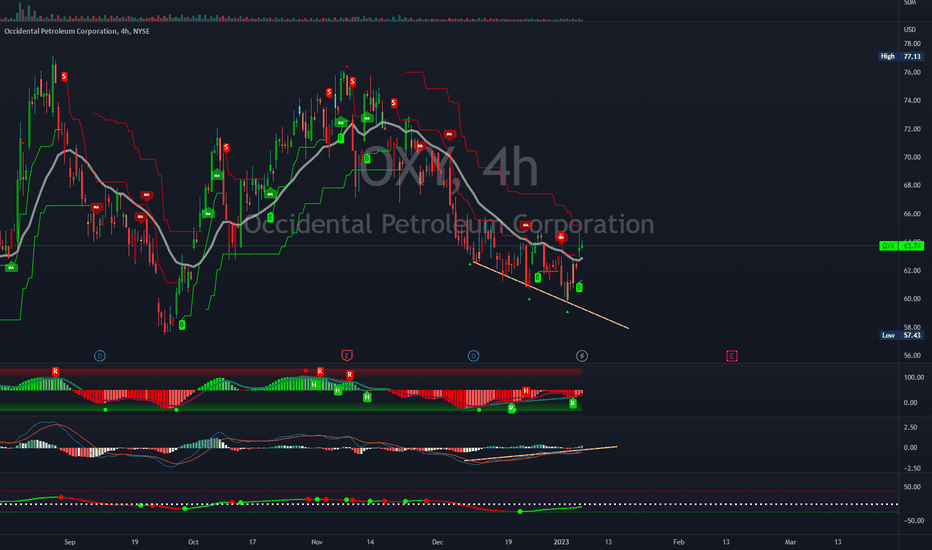This screenshot has width=932, height=550.
Task: Click the 76.00 value on price axis
Action: (x=912, y=73)
